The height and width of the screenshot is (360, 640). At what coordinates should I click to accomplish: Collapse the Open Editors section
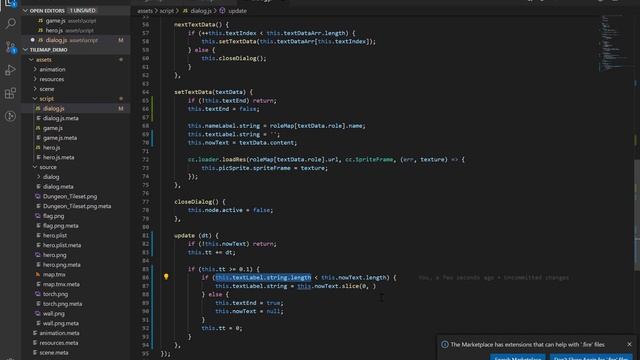click(x=26, y=11)
